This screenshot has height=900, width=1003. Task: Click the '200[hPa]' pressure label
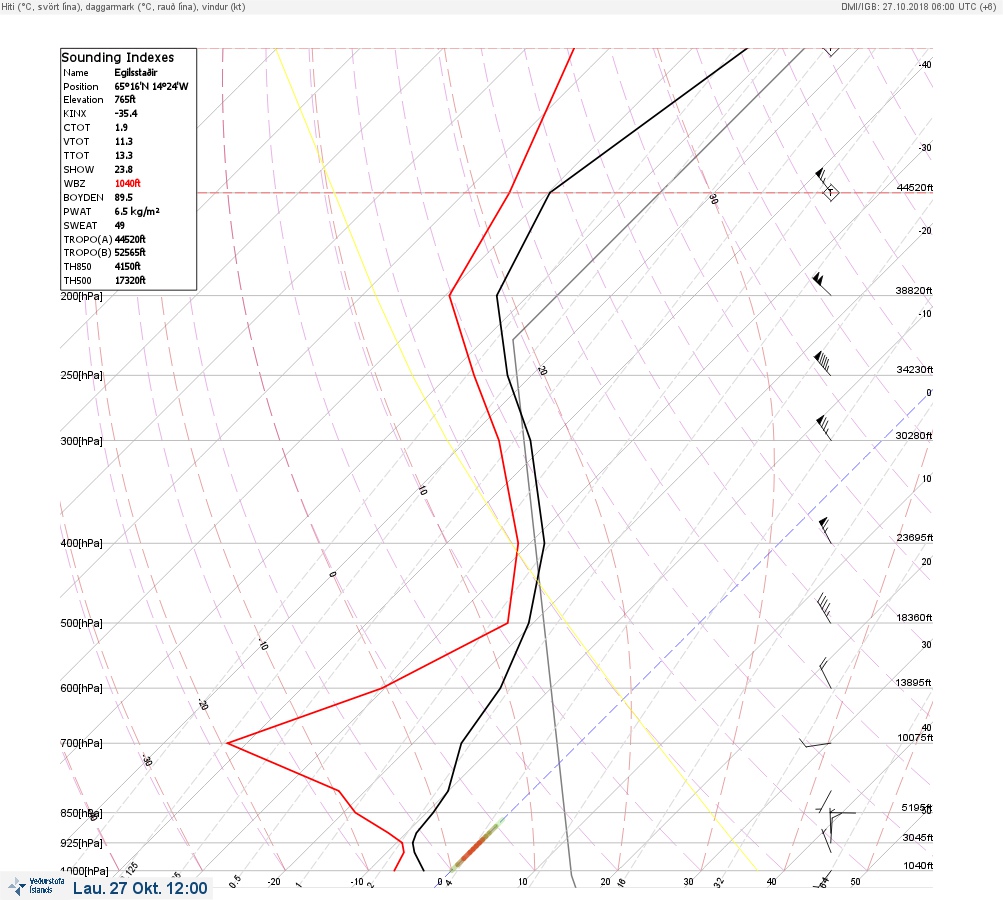[x=81, y=296]
